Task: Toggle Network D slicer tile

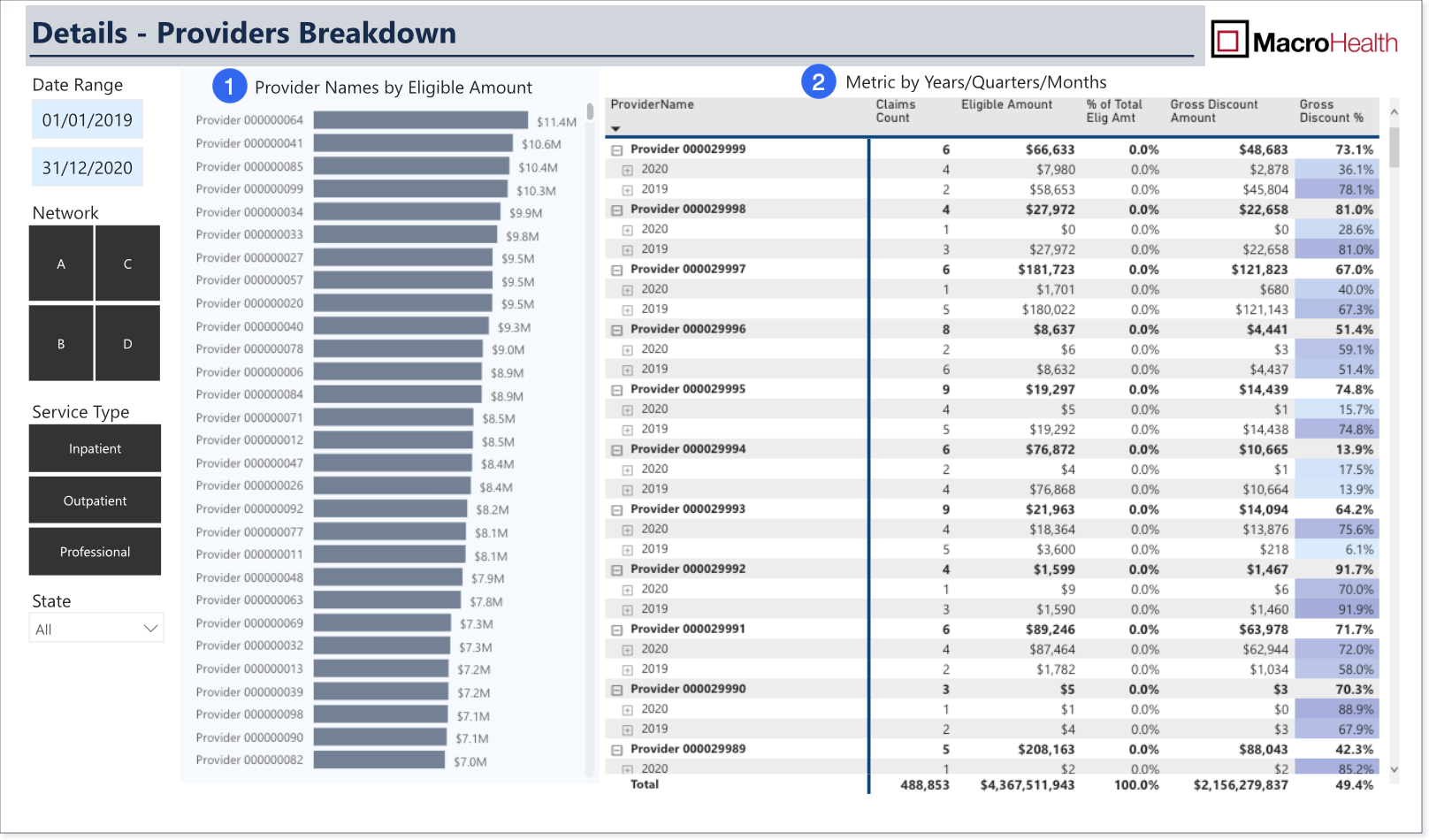Action: click(x=127, y=343)
